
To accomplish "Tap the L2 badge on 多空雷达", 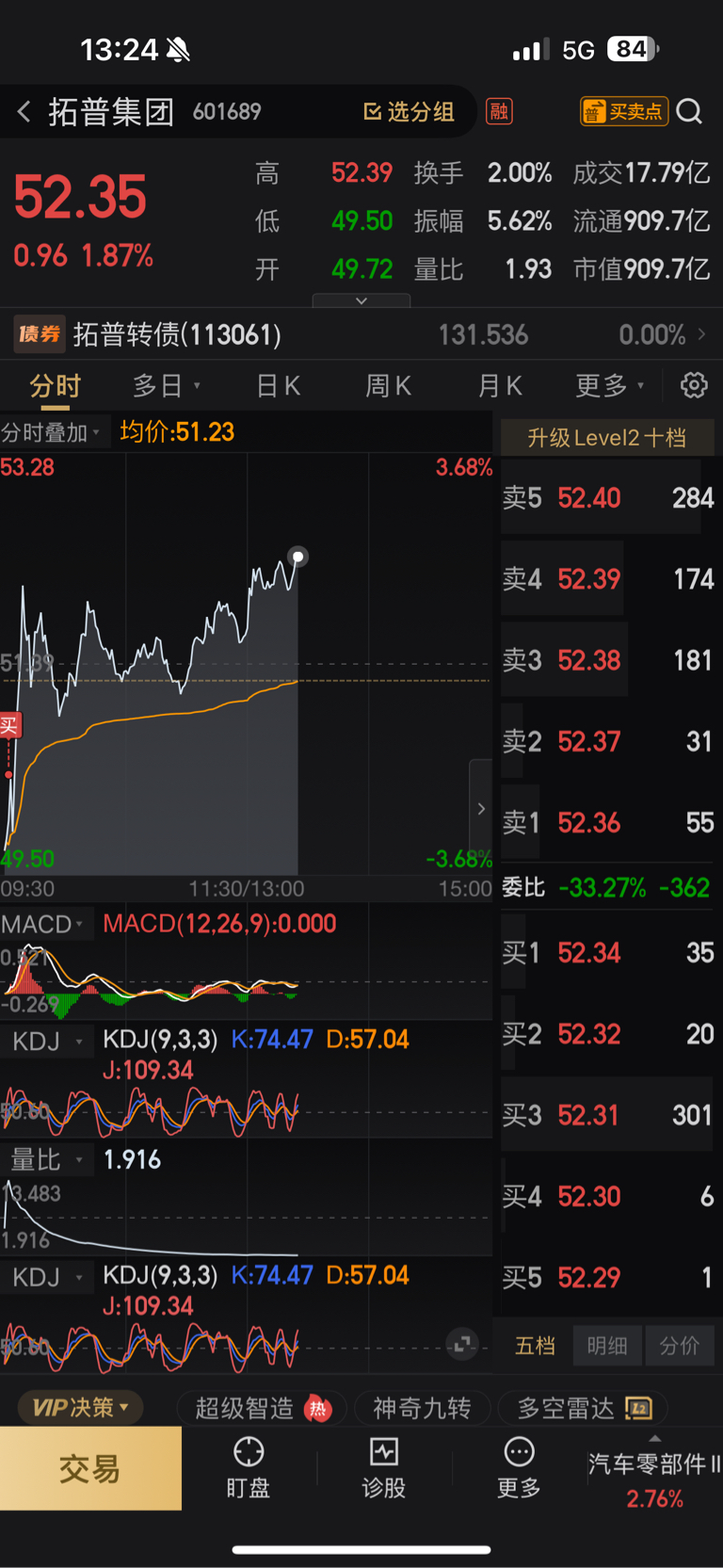I will 638,1409.
